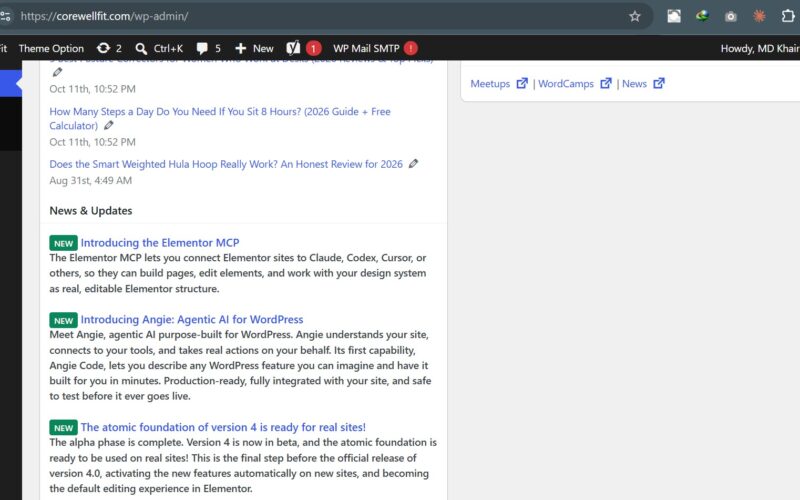Click the NEW badge beside atomic foundation

pos(63,428)
